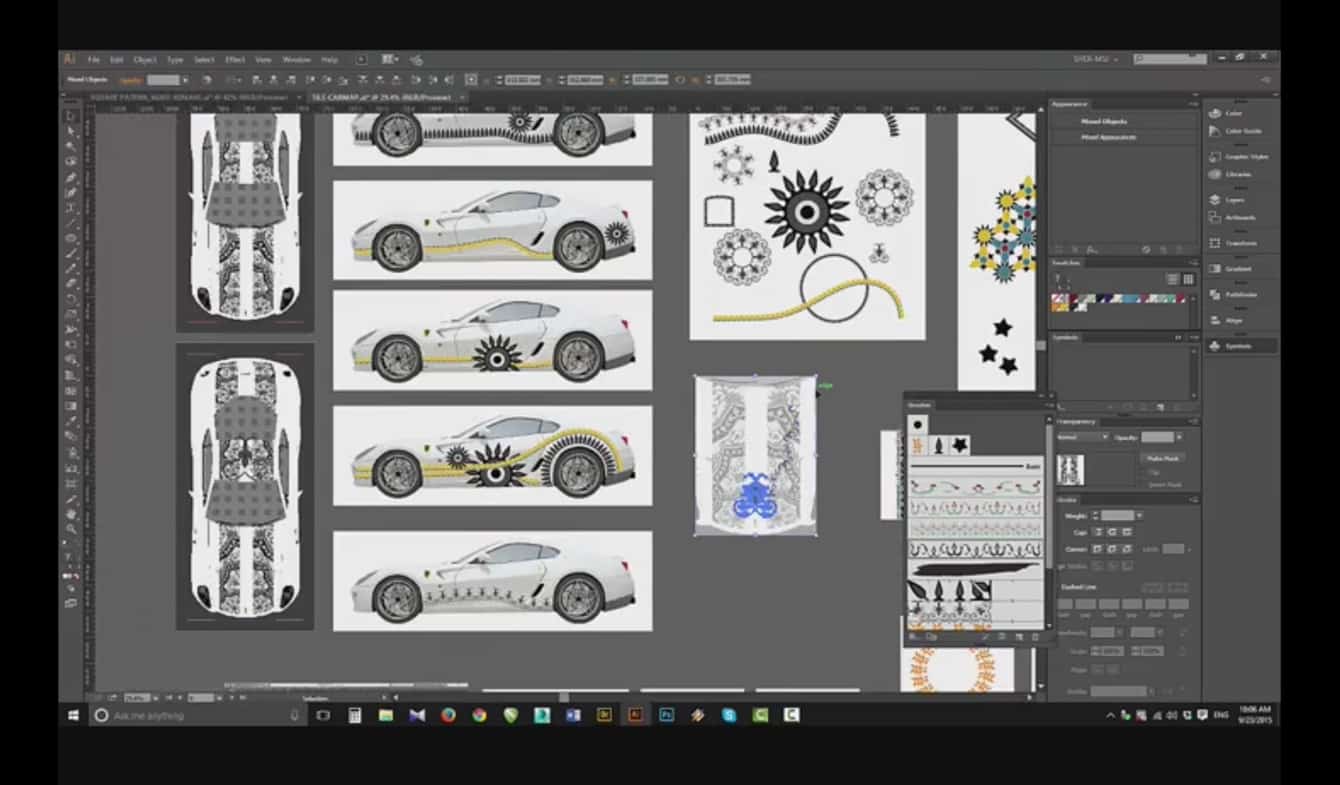Screen dimensions: 1340x785
Task: Open the Effect menu
Action: tap(235, 59)
